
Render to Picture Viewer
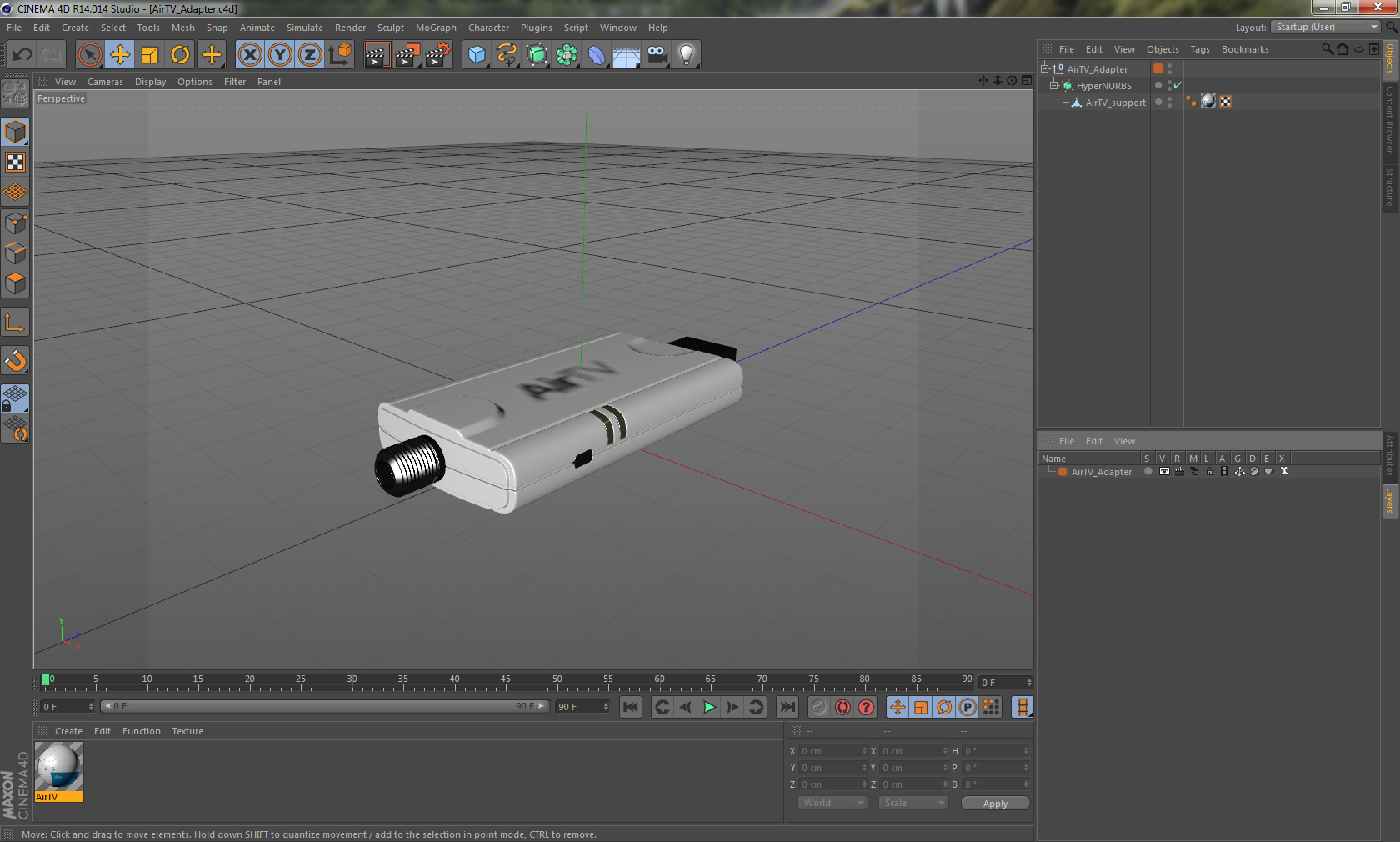coord(407,55)
